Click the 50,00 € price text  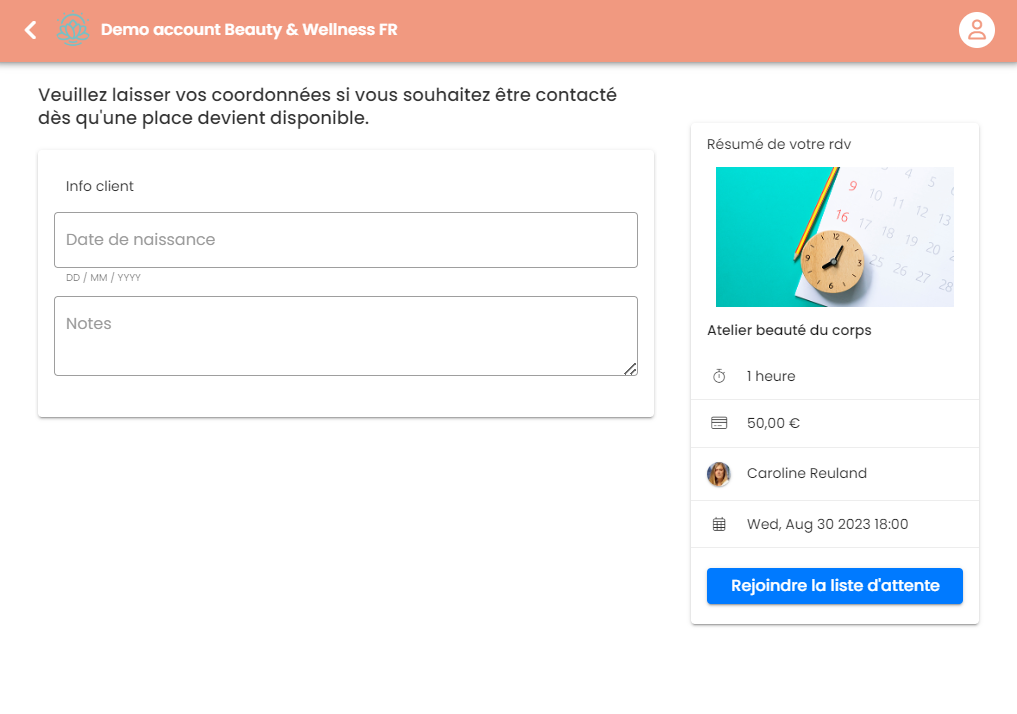click(773, 423)
